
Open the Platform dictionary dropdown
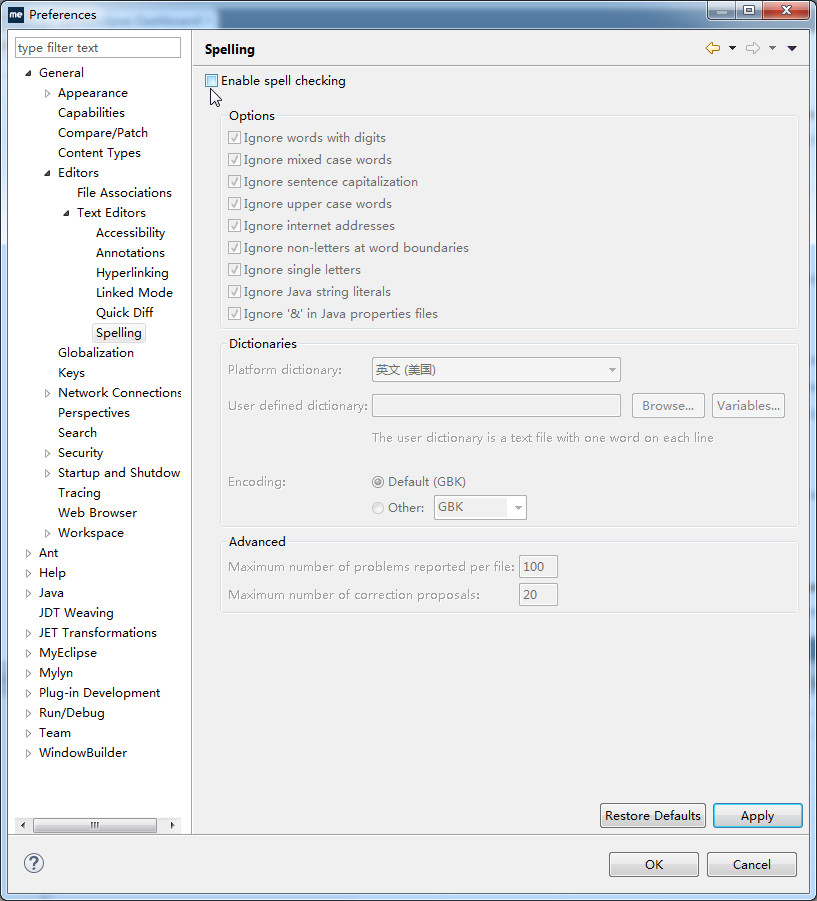(x=613, y=369)
